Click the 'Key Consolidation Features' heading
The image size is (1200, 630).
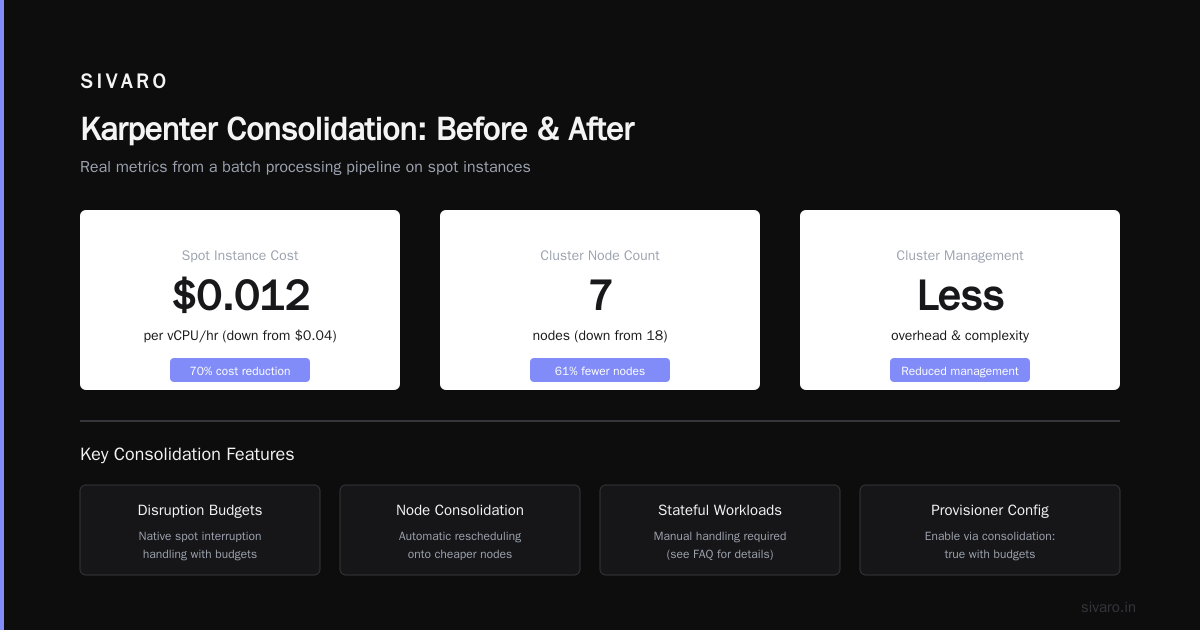click(187, 454)
